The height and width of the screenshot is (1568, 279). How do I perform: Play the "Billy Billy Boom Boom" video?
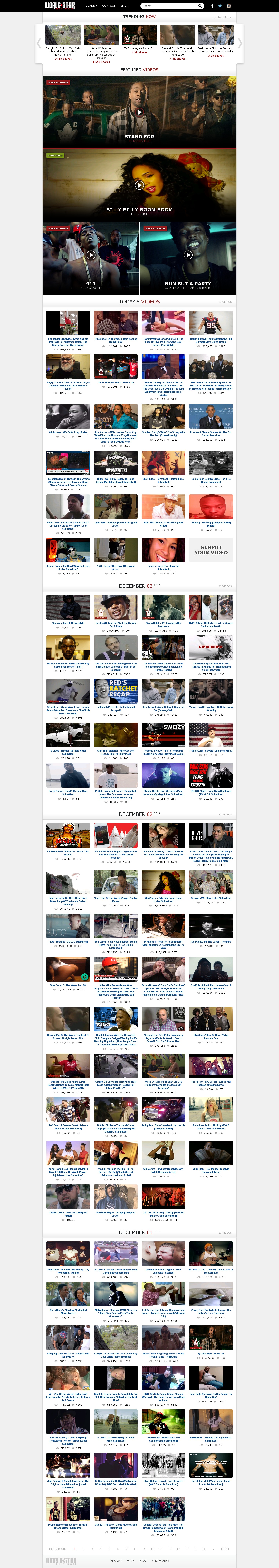click(139, 185)
